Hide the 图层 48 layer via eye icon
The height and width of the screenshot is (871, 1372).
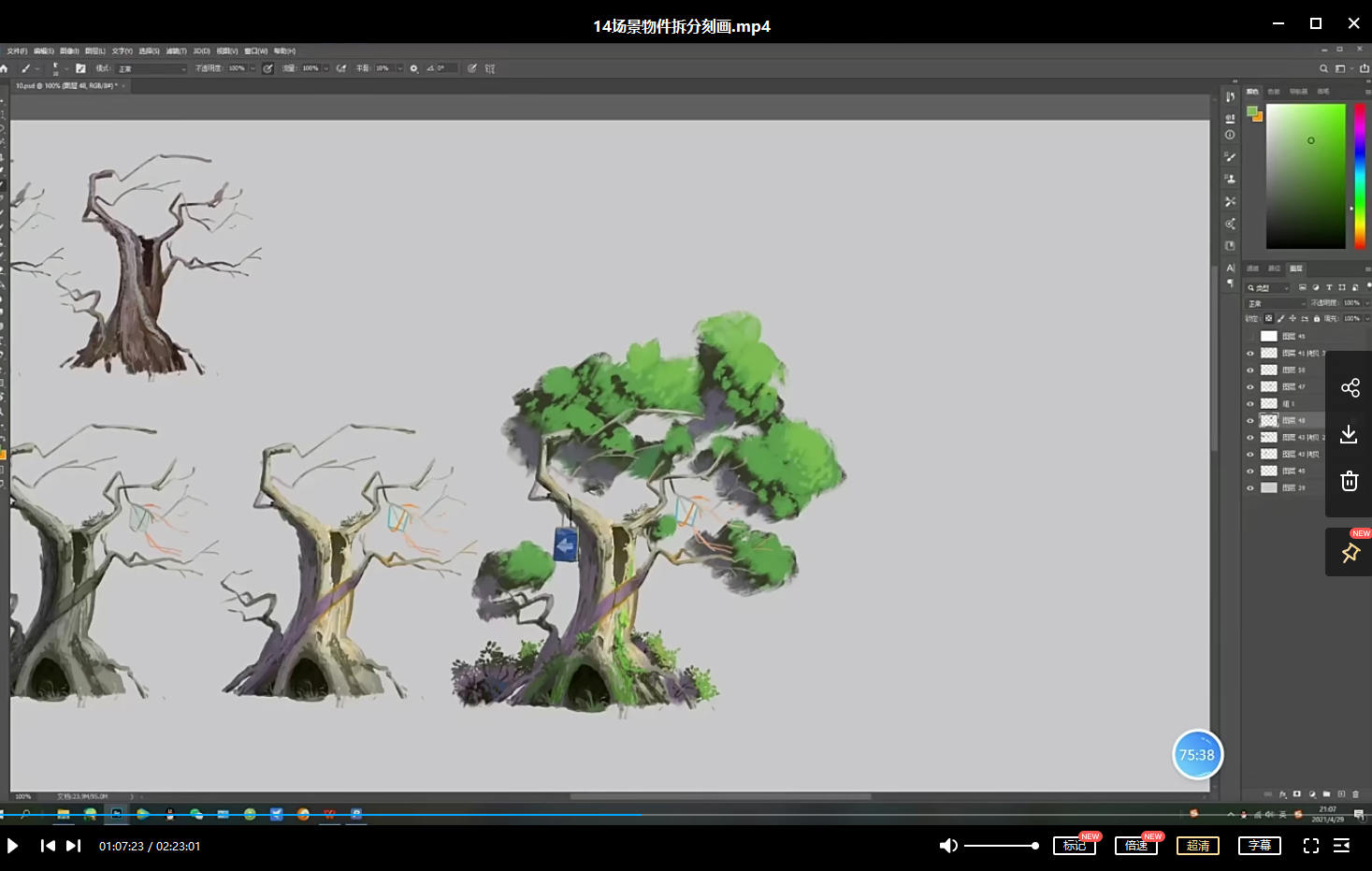click(1250, 421)
